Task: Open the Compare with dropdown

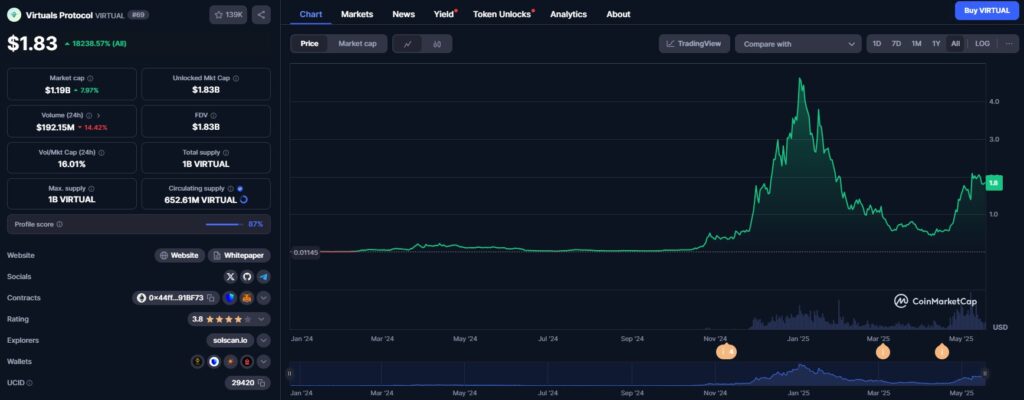Action: point(797,44)
